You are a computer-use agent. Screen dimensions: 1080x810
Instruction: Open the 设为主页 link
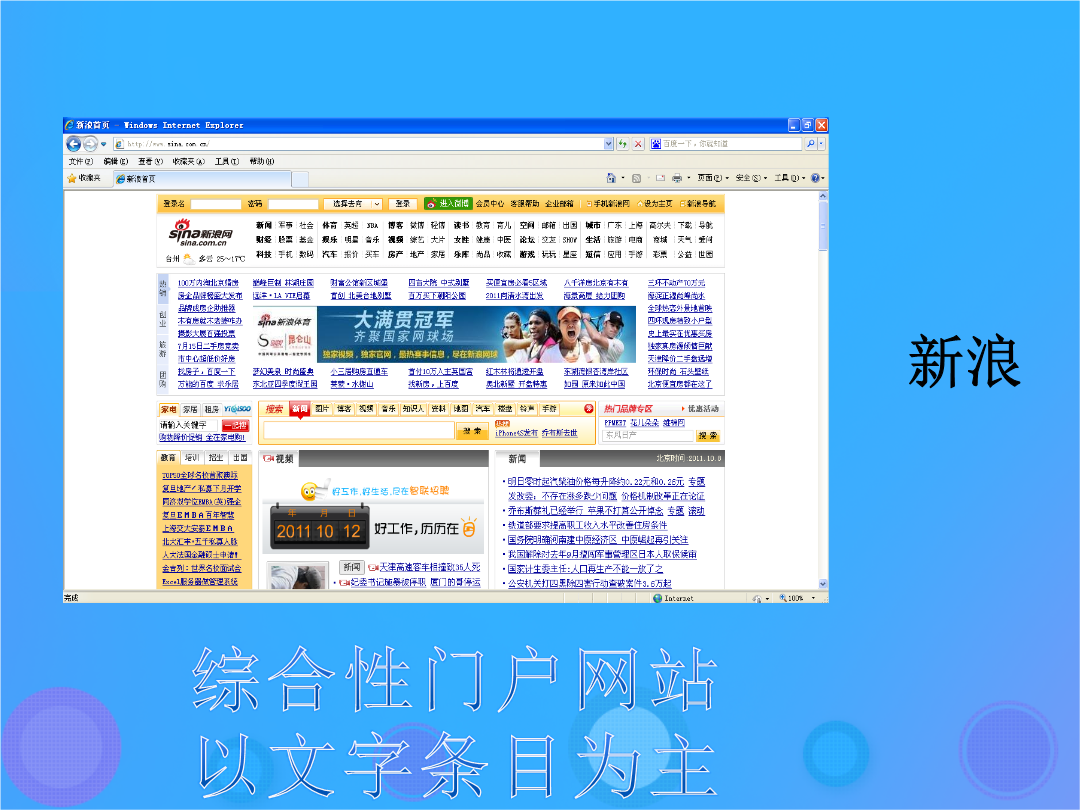(657, 204)
